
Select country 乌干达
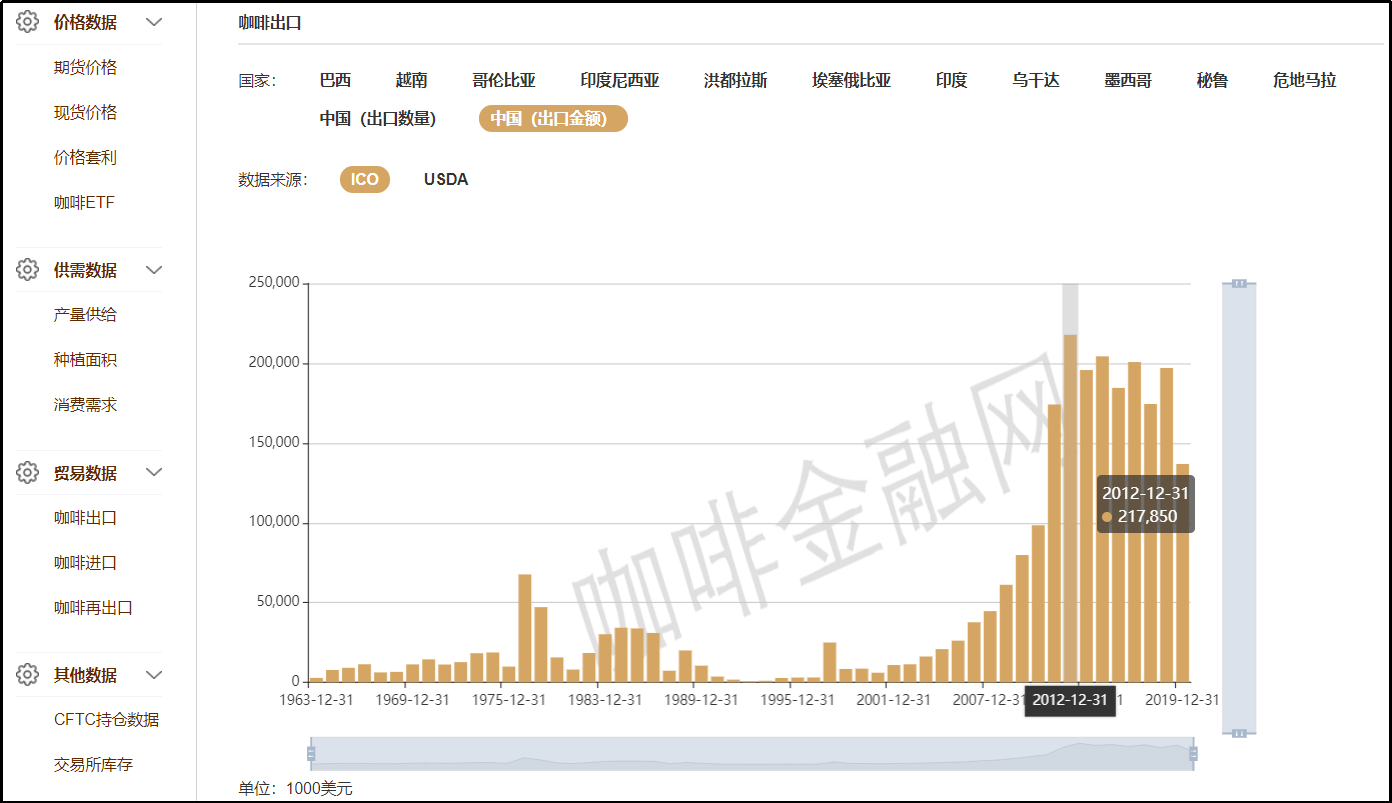pyautogui.click(x=1036, y=80)
